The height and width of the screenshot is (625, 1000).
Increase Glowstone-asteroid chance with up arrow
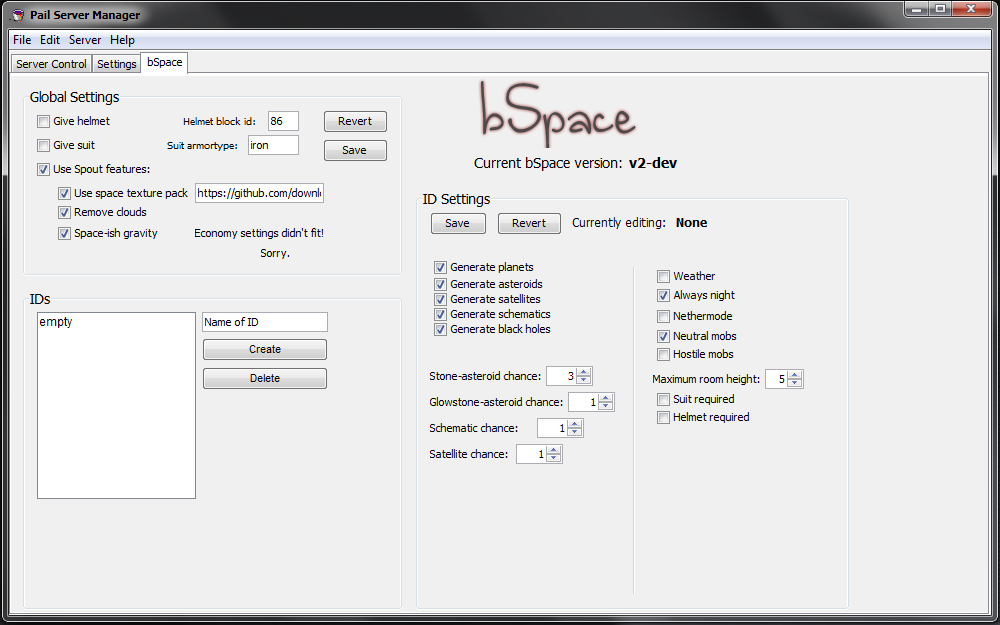click(x=606, y=399)
